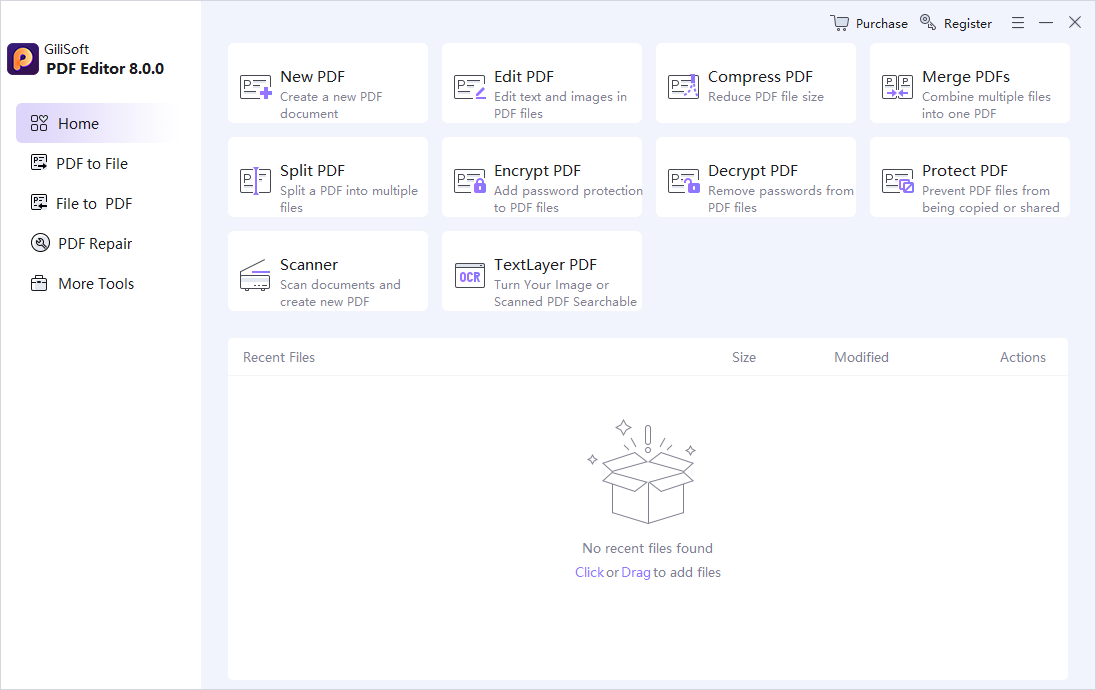
Task: Click the Scanner device icon
Action: (x=255, y=275)
